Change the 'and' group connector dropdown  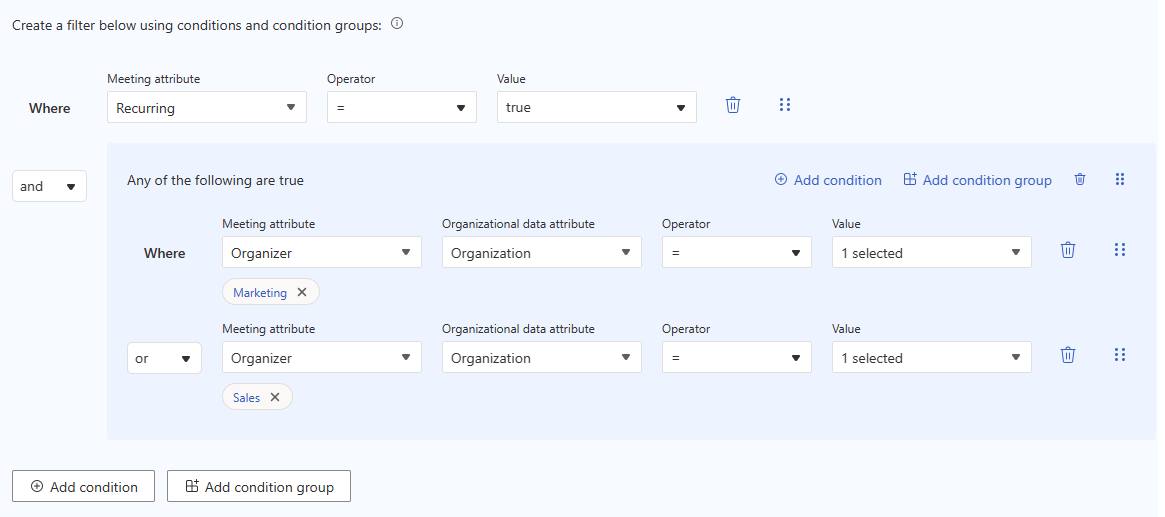49,187
